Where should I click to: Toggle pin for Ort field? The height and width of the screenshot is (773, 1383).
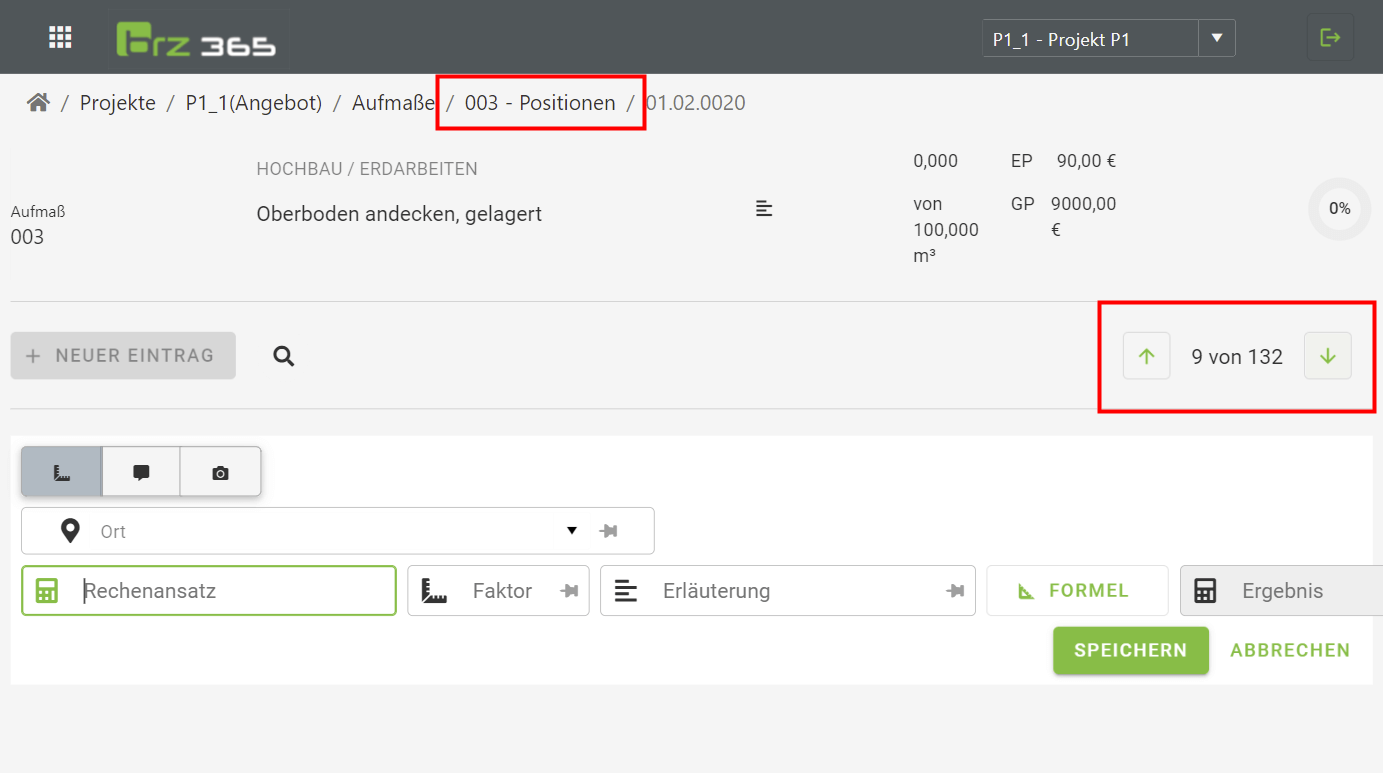coord(608,531)
